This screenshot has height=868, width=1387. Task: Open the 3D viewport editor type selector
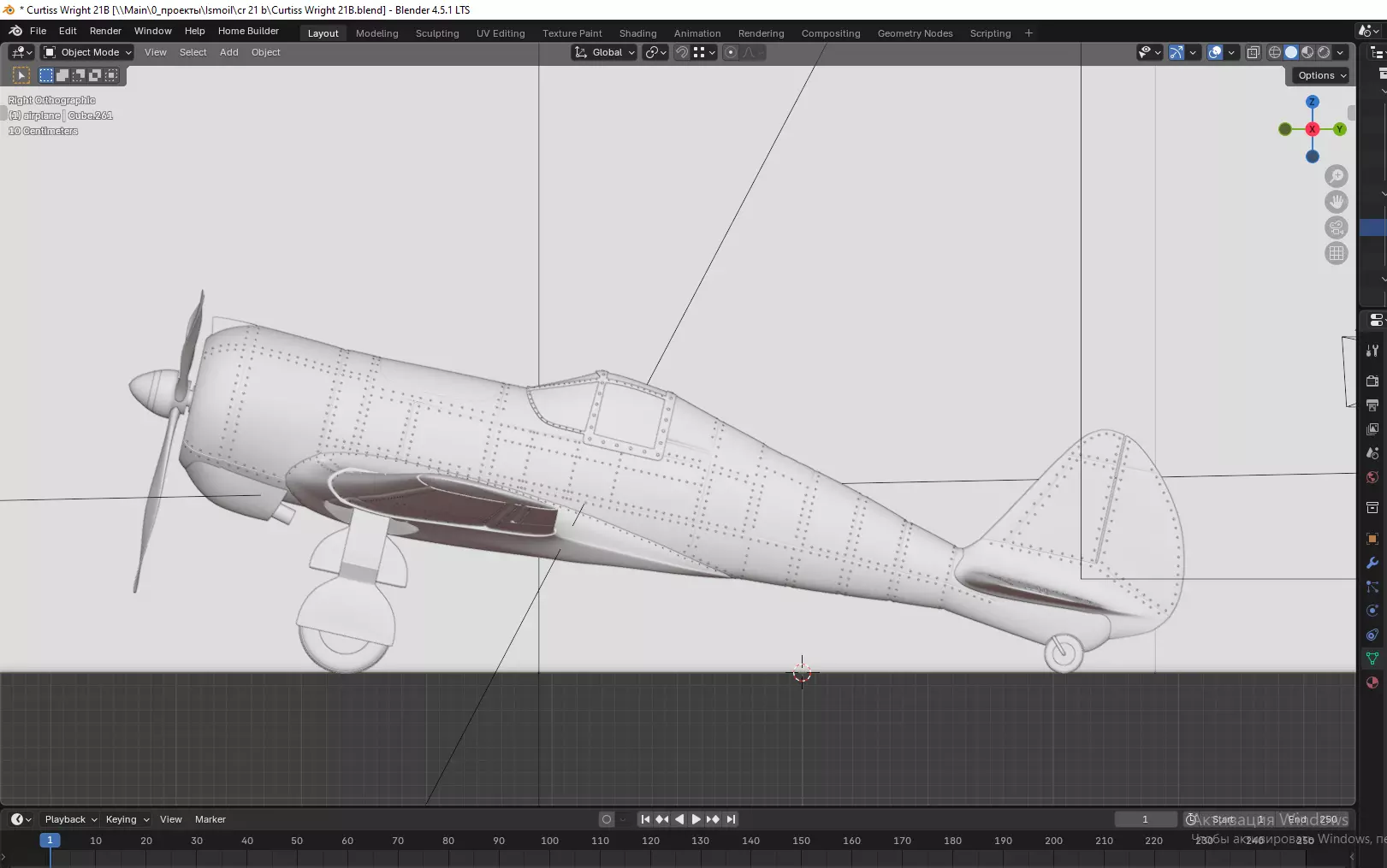(21, 52)
